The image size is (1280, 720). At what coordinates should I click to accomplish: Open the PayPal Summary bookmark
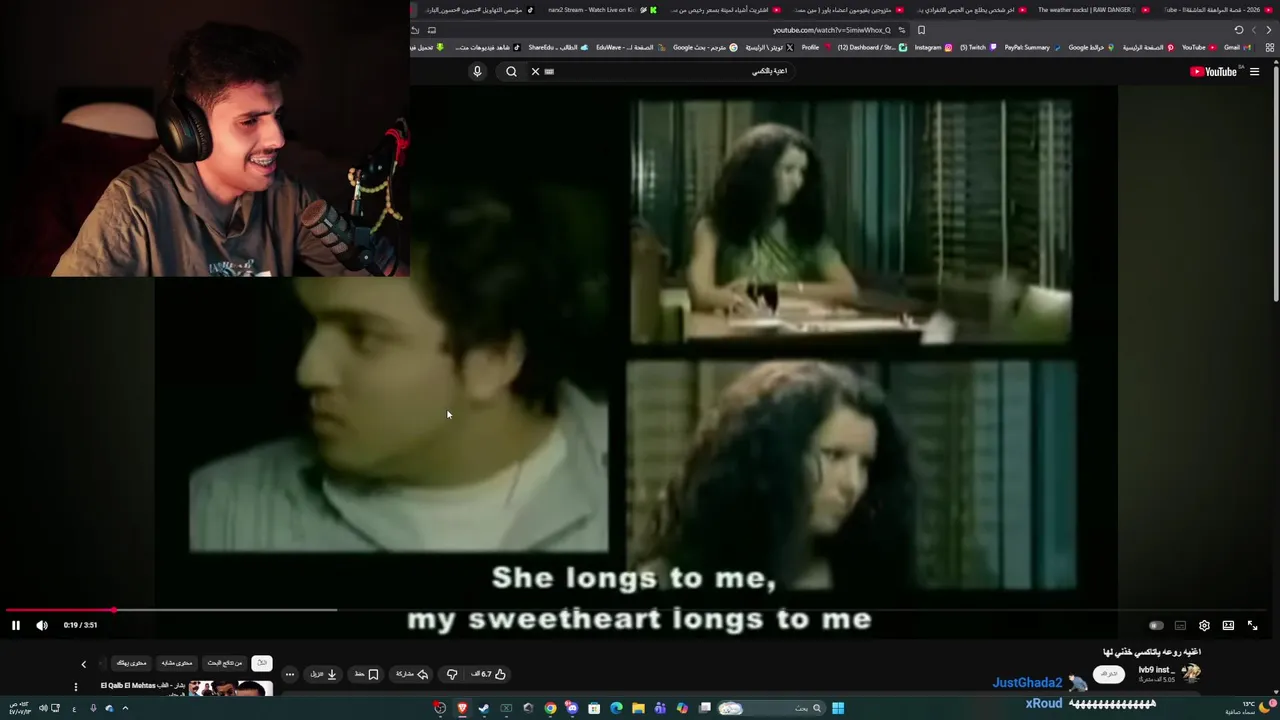click(x=1031, y=47)
